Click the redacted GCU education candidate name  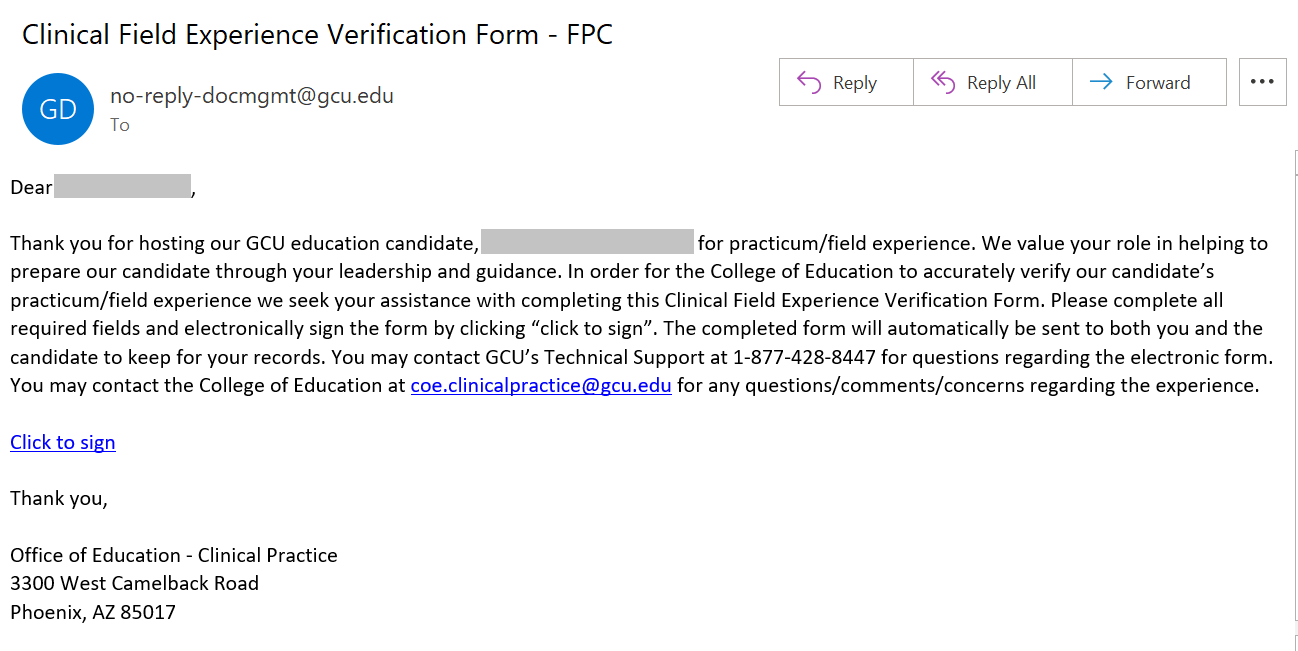[x=587, y=242]
